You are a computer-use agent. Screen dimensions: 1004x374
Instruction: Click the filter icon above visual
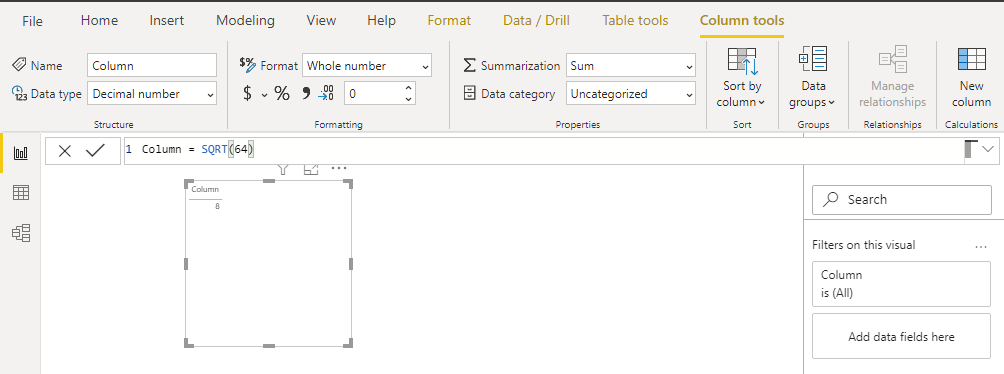tap(284, 169)
